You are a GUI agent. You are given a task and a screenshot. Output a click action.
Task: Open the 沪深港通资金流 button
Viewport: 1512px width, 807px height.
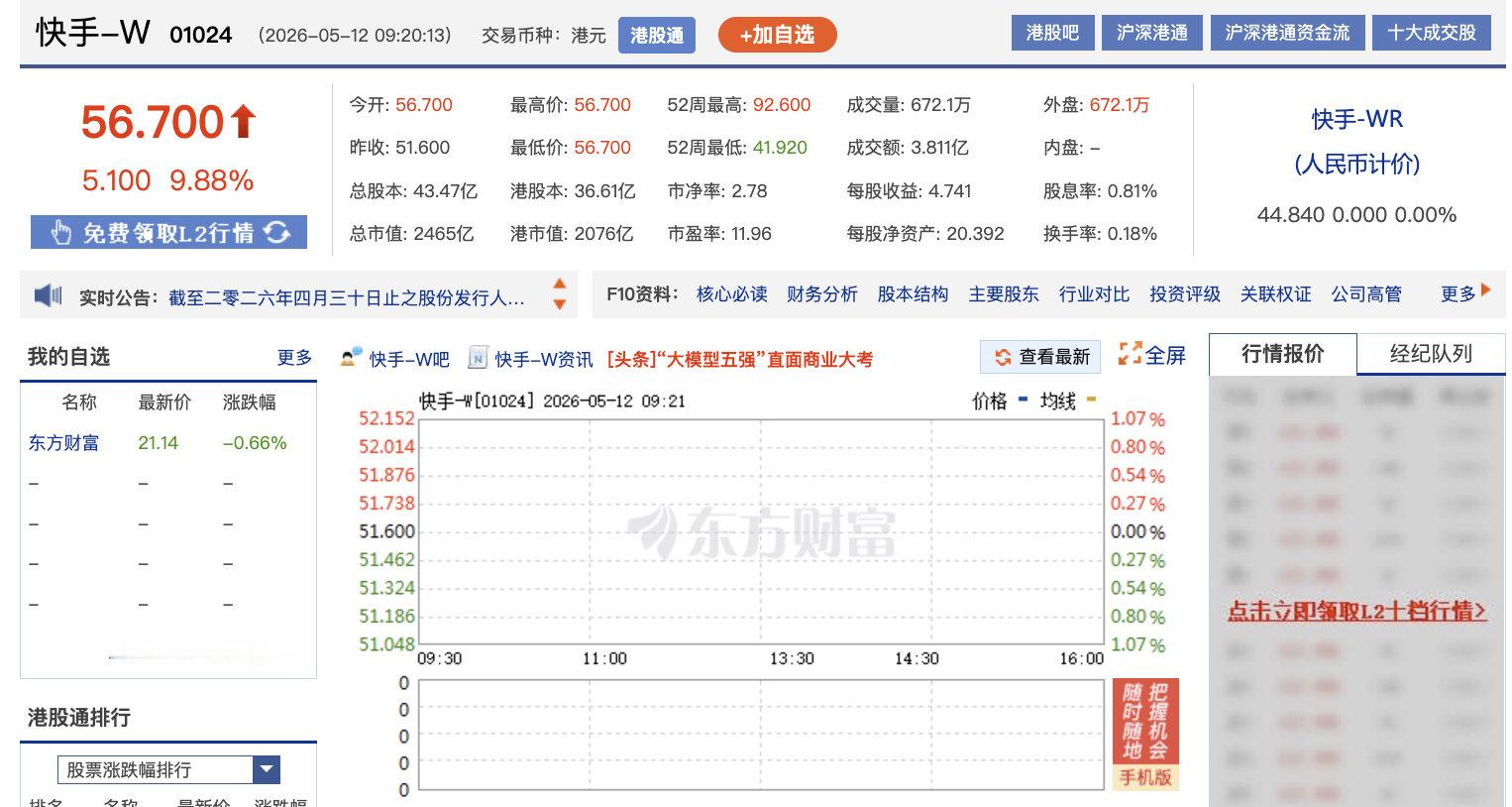(1287, 33)
